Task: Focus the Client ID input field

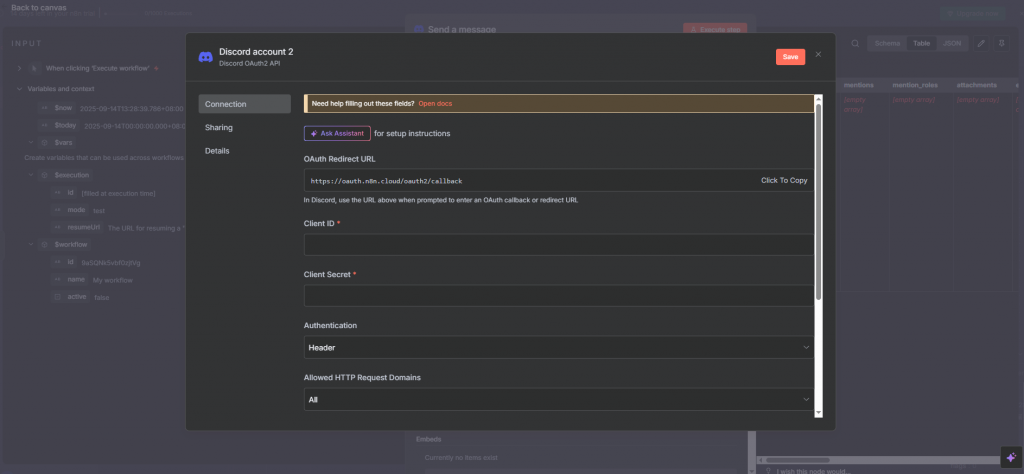Action: [559, 245]
